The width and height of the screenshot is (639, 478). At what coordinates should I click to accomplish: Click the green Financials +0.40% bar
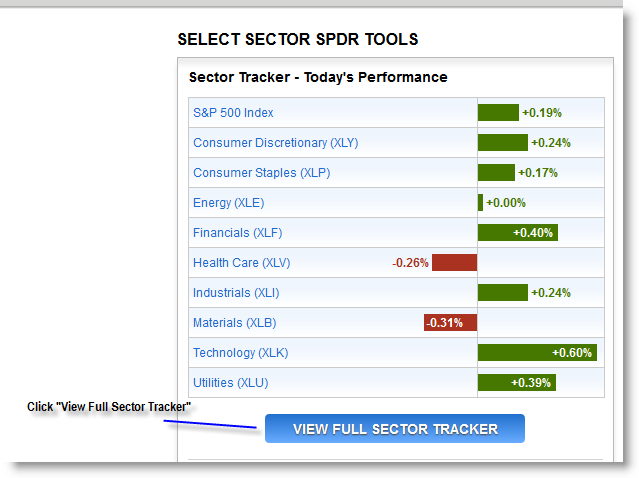pos(518,233)
